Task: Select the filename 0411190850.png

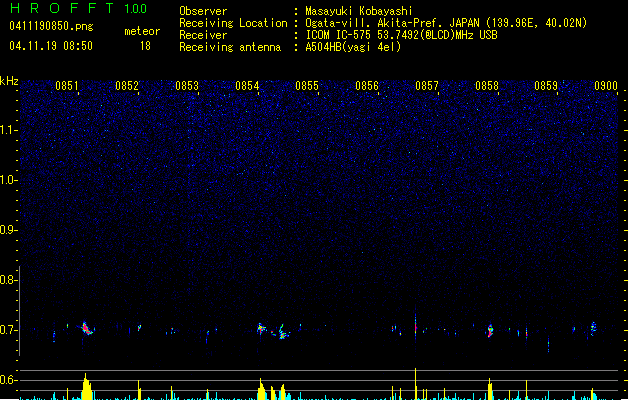Action: [x=51, y=26]
